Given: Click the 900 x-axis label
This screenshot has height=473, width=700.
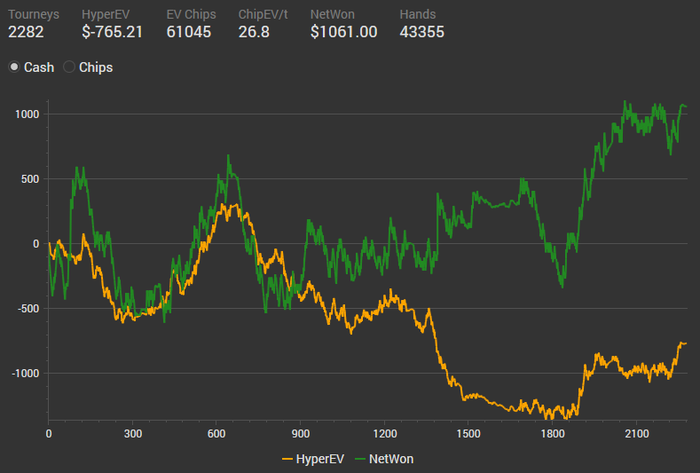Looking at the screenshot, I should (300, 434).
